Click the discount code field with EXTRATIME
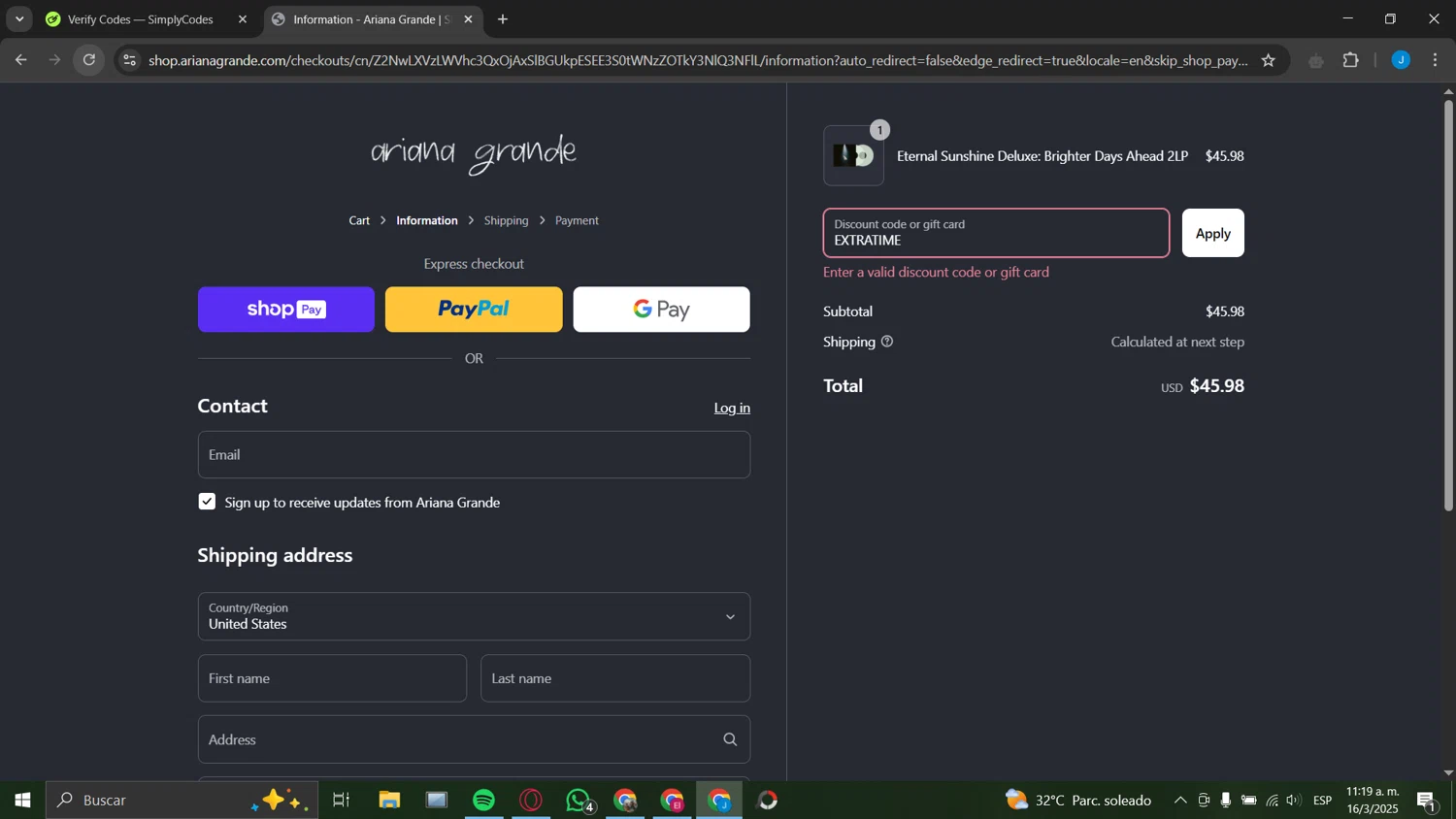The width and height of the screenshot is (1456, 819). [x=996, y=233]
